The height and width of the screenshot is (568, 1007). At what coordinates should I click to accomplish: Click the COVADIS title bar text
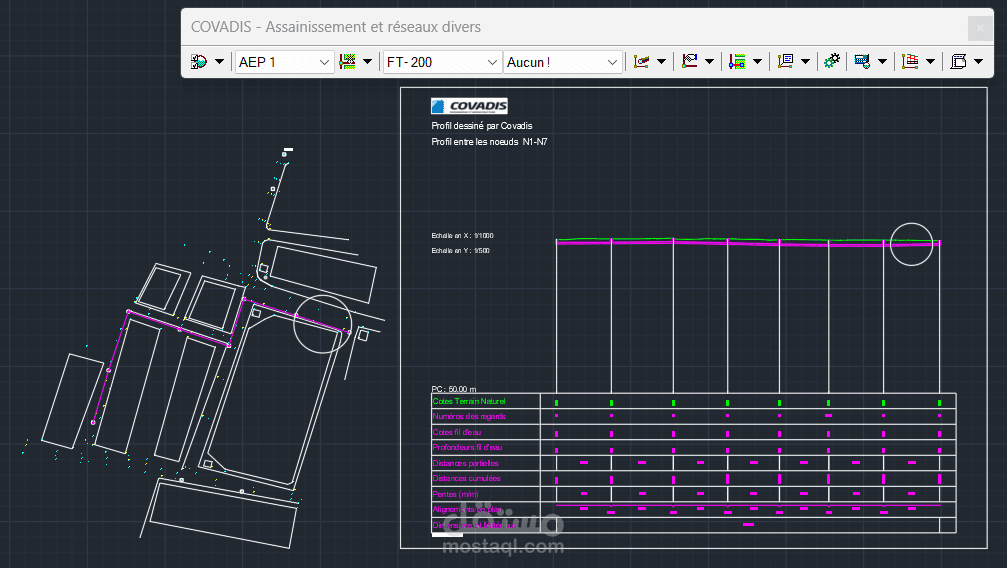pyautogui.click(x=336, y=27)
